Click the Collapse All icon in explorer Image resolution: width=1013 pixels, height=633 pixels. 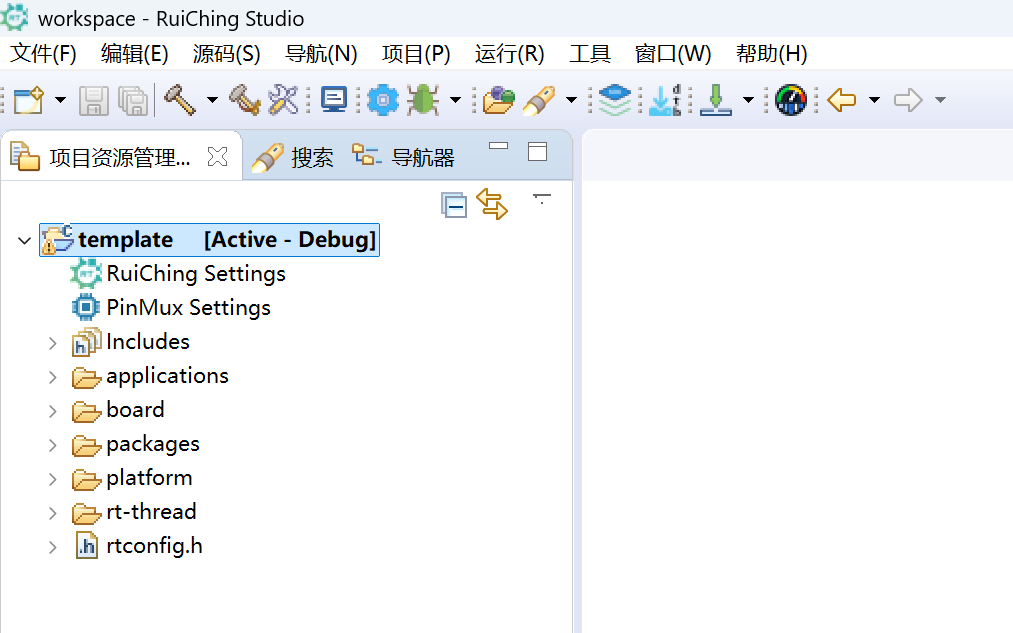(455, 205)
